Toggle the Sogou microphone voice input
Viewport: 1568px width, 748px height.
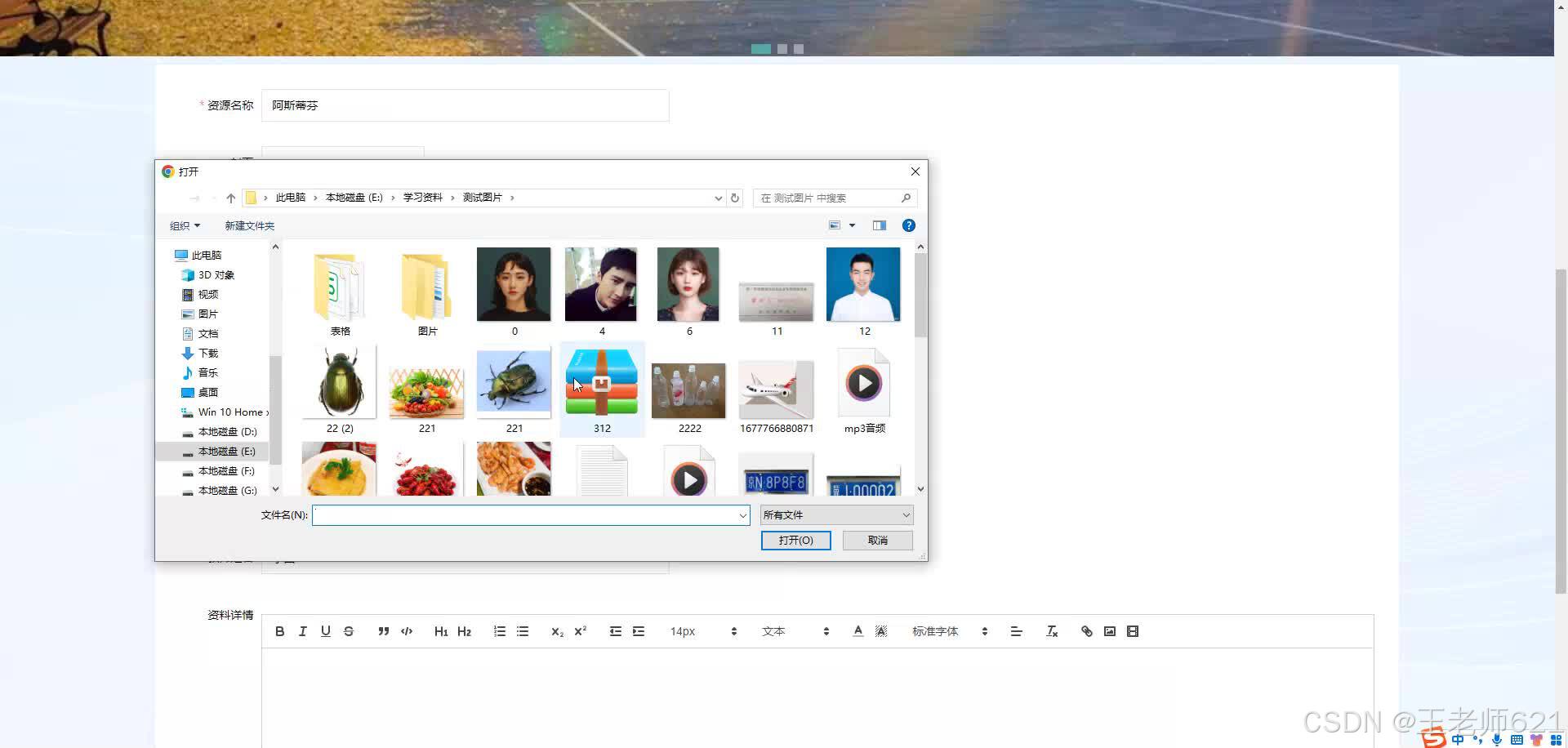click(x=1497, y=740)
